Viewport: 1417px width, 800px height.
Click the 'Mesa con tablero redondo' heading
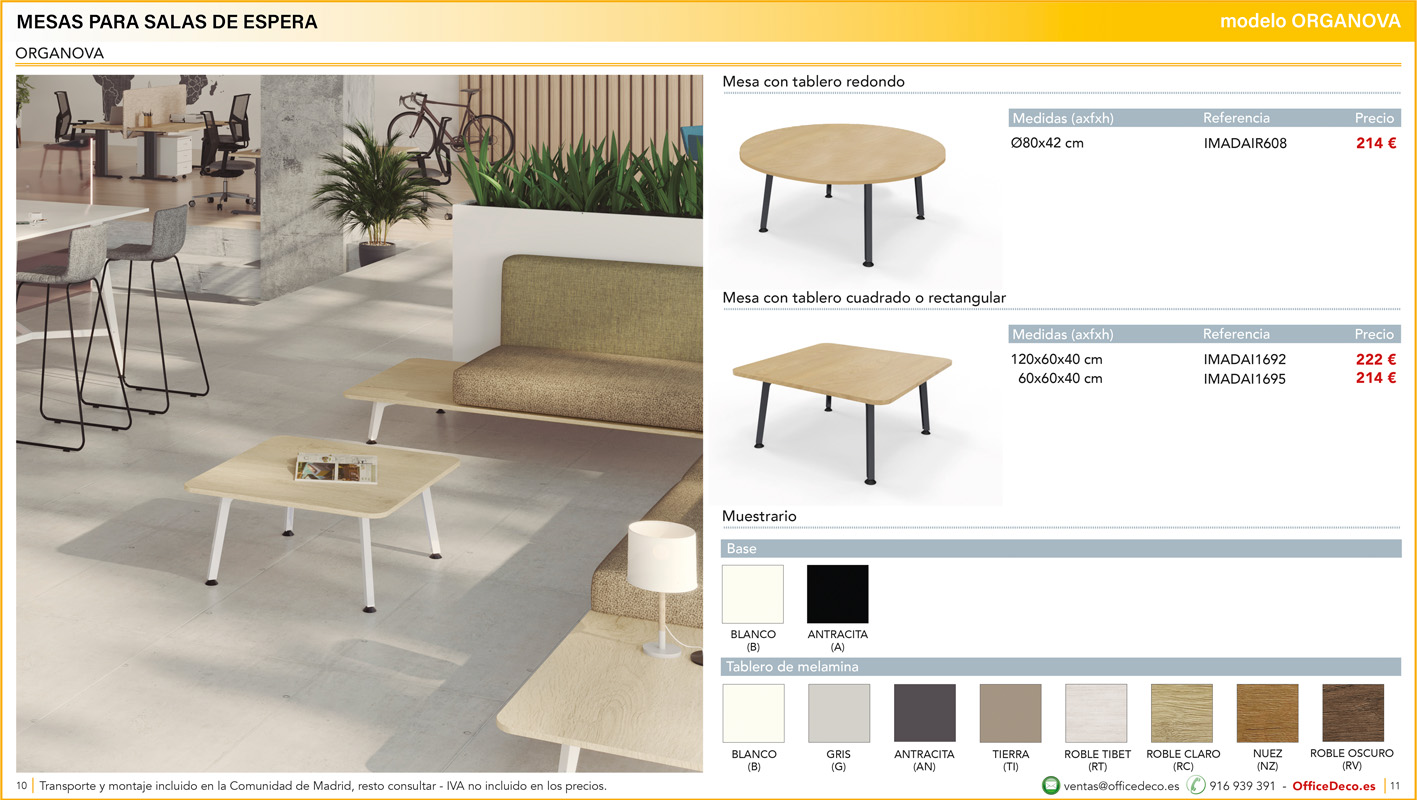pyautogui.click(x=814, y=81)
